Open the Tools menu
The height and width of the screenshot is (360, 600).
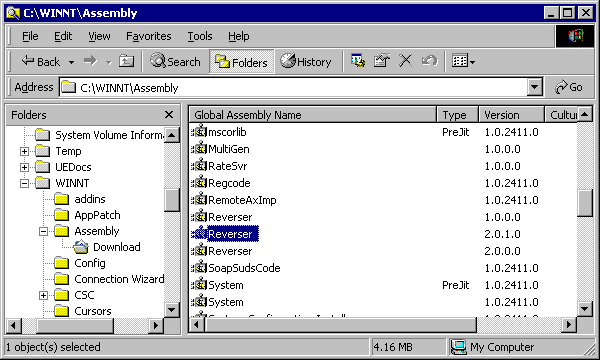pyautogui.click(x=200, y=36)
